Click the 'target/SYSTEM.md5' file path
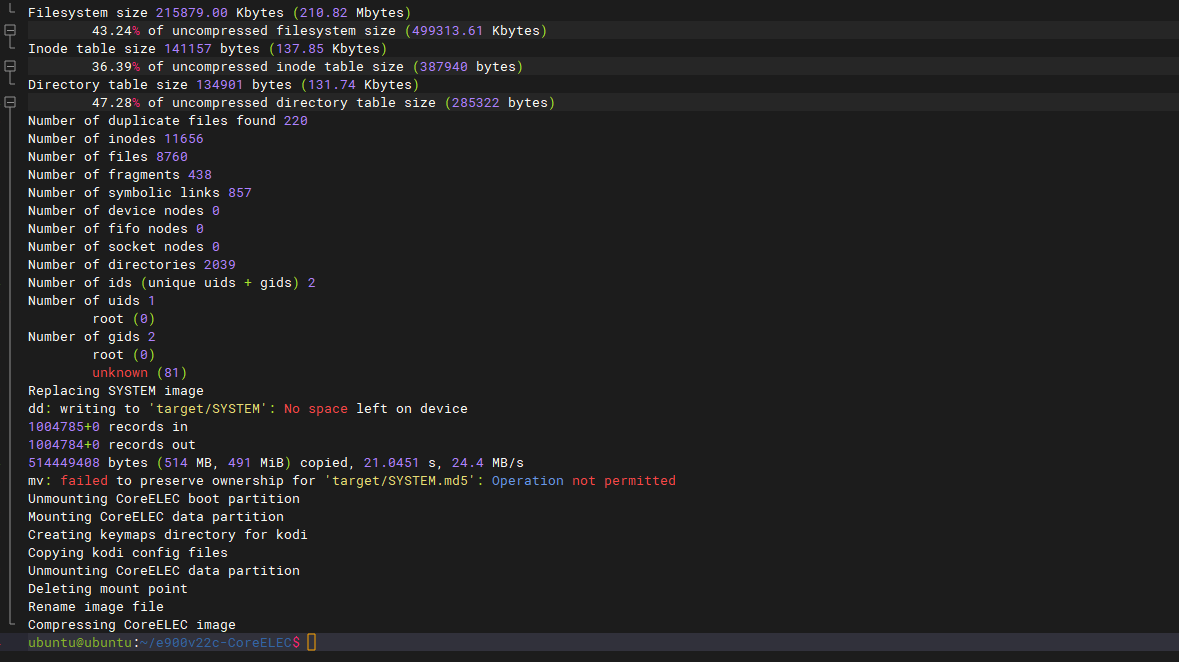Screen dimensions: 1179x662 [403, 481]
